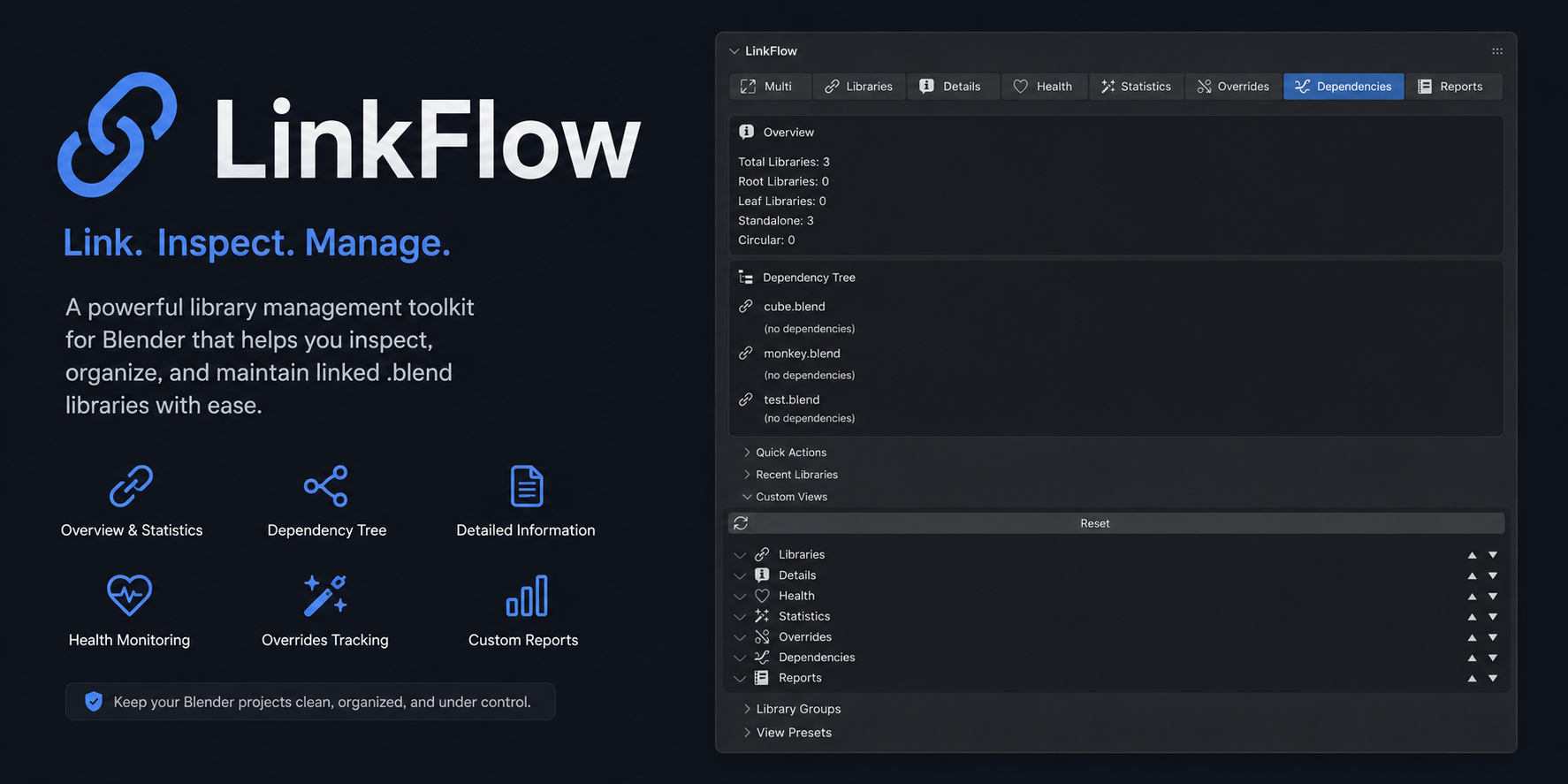Click the Overview info icon
Screen dimensions: 1568x784
pyautogui.click(x=747, y=132)
